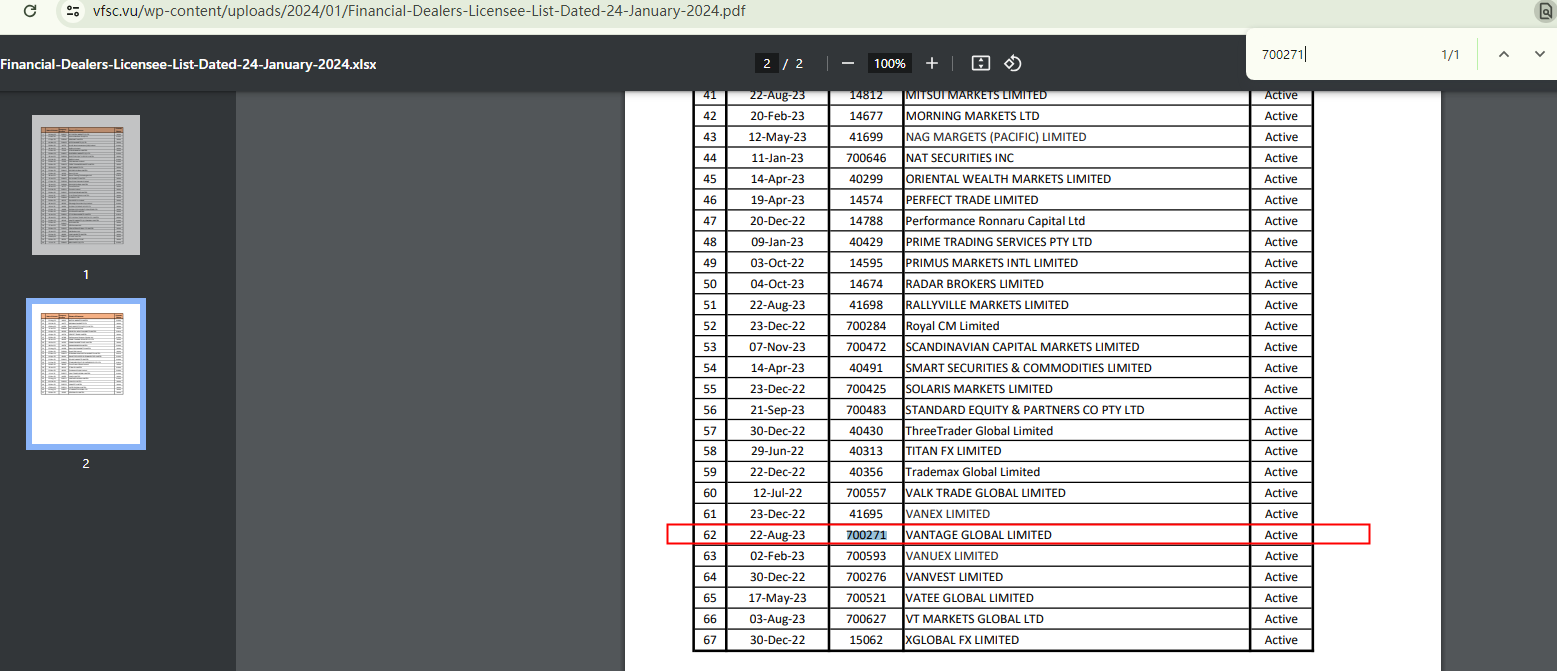Image resolution: width=1557 pixels, height=671 pixels.
Task: Go to next search match arrow
Action: pos(1539,55)
